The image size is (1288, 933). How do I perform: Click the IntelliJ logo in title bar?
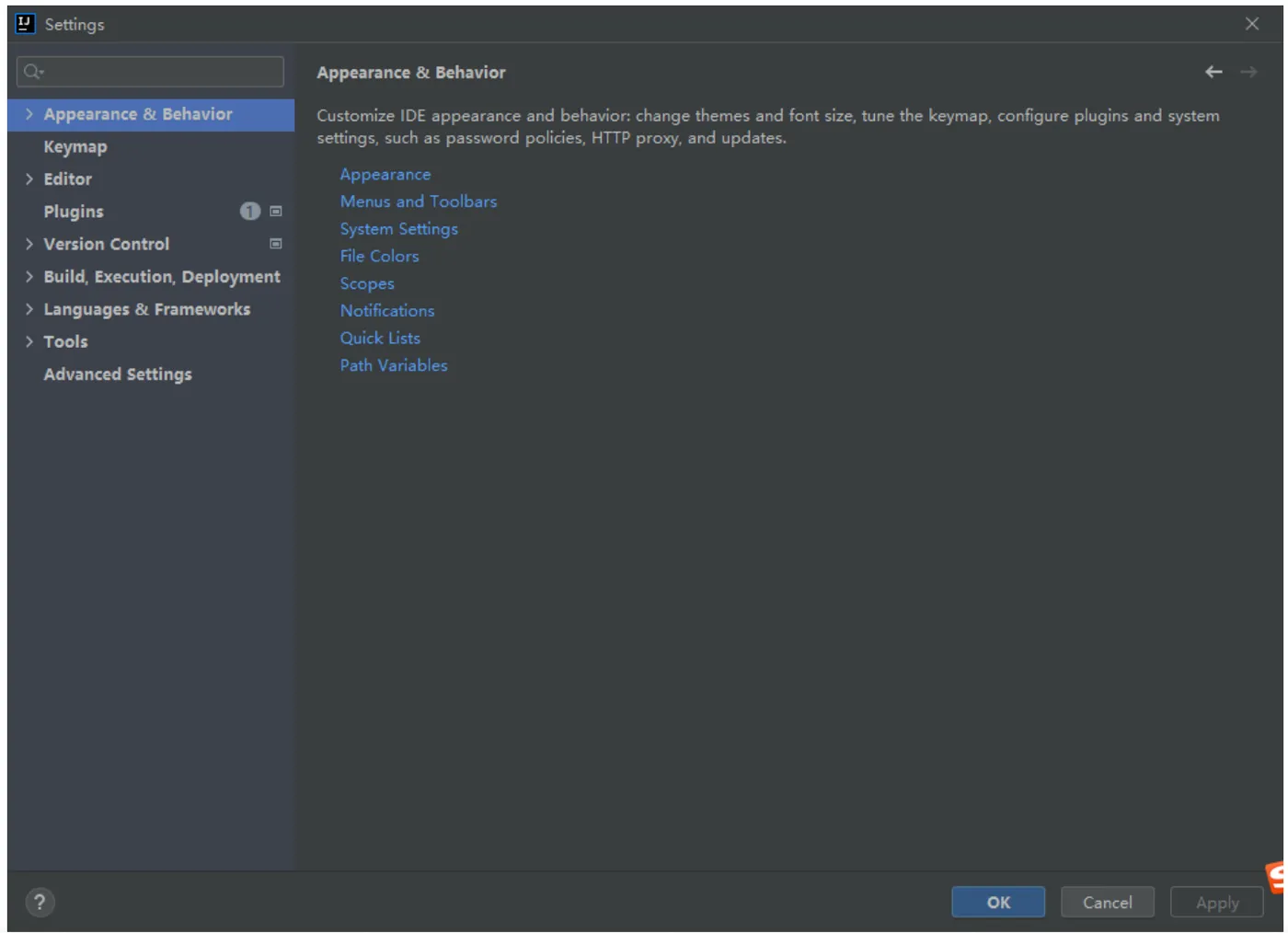pos(25,24)
